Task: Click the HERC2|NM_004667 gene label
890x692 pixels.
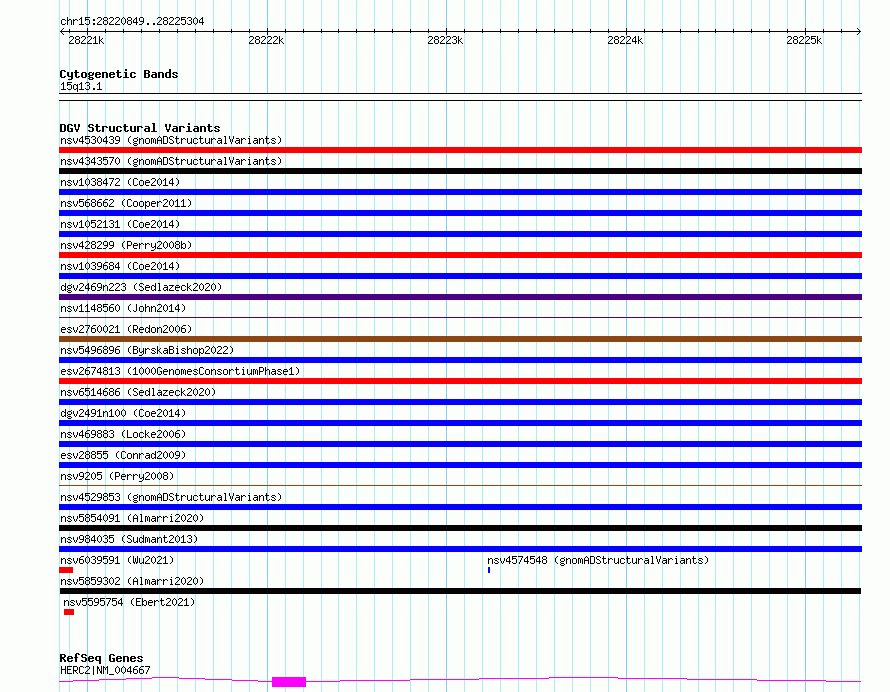Action: click(105, 670)
